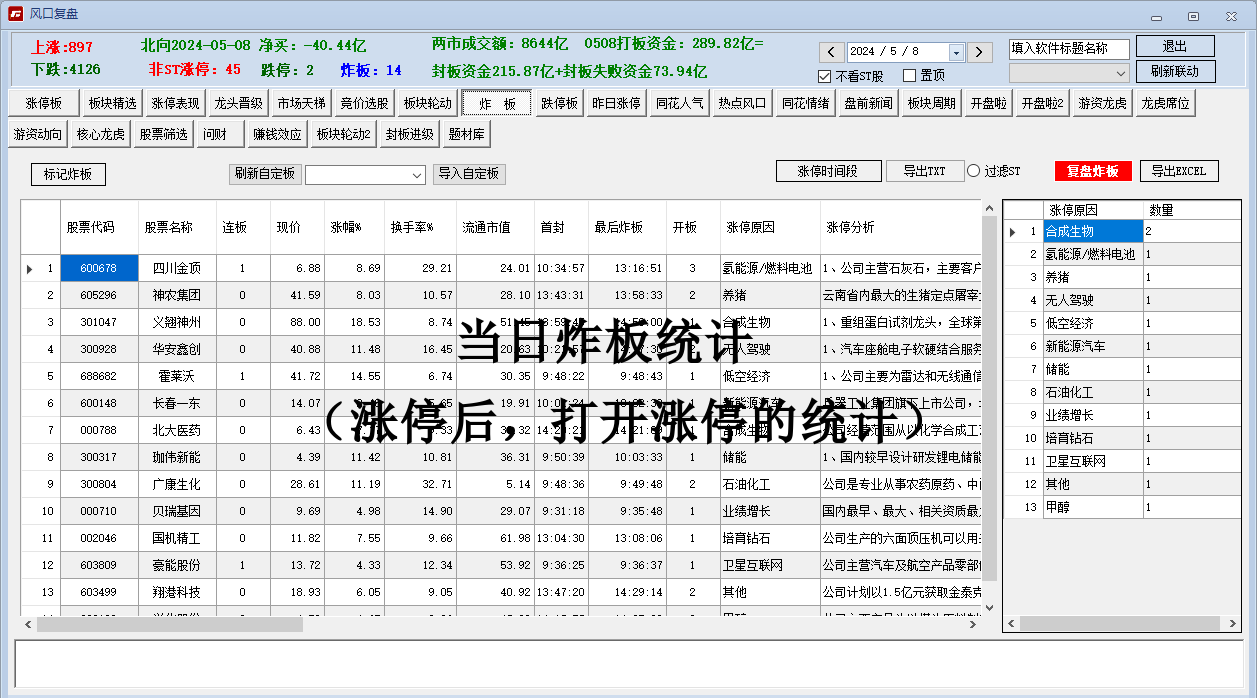Enable the 置顶 checkbox
Image resolution: width=1257 pixels, height=698 pixels.
909,76
